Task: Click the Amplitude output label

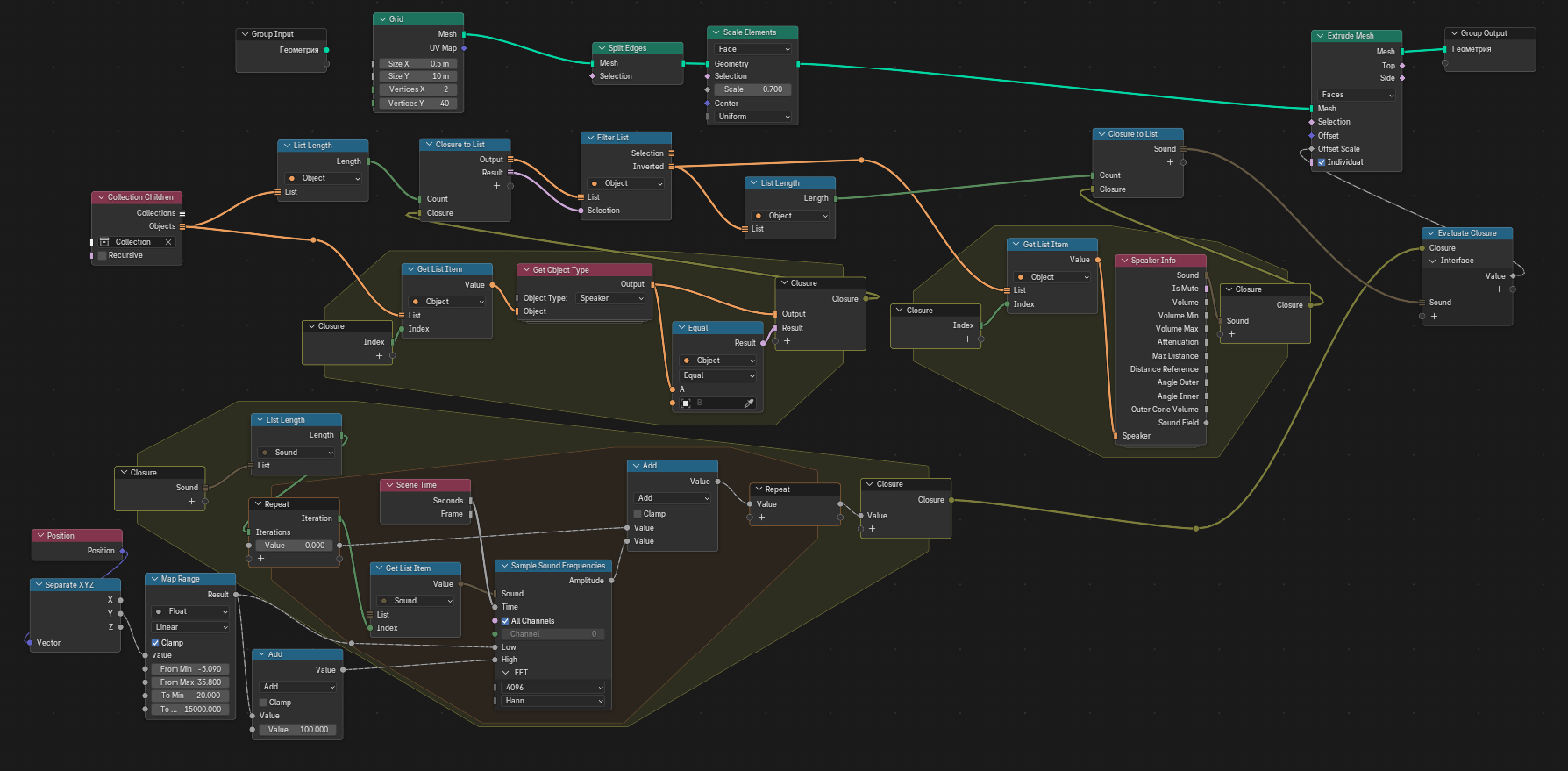Action: (x=587, y=581)
